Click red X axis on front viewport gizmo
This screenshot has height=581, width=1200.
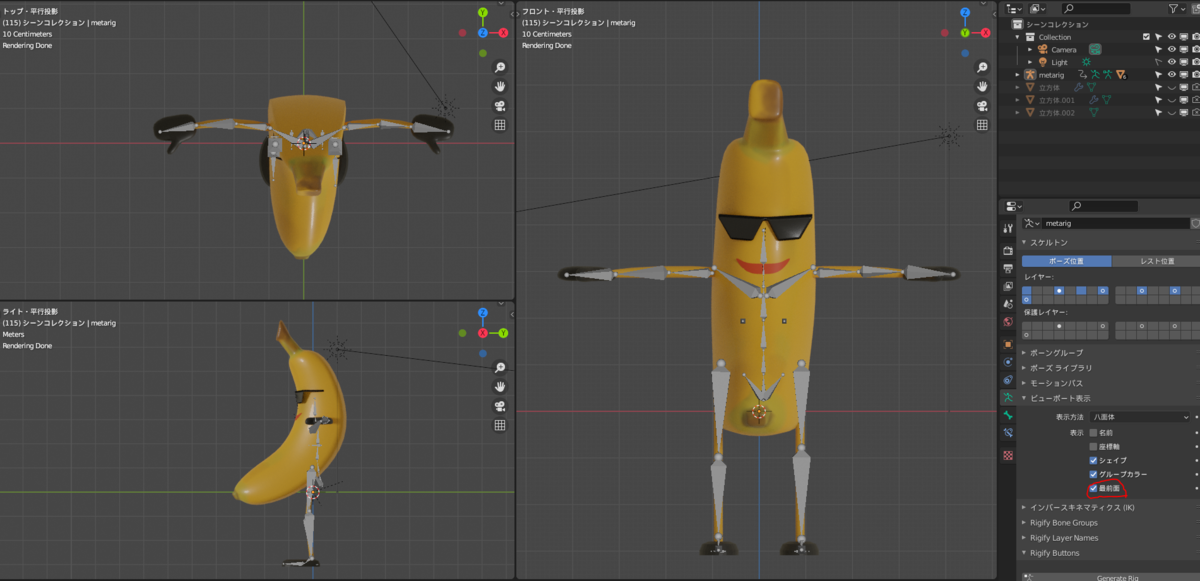click(x=984, y=33)
